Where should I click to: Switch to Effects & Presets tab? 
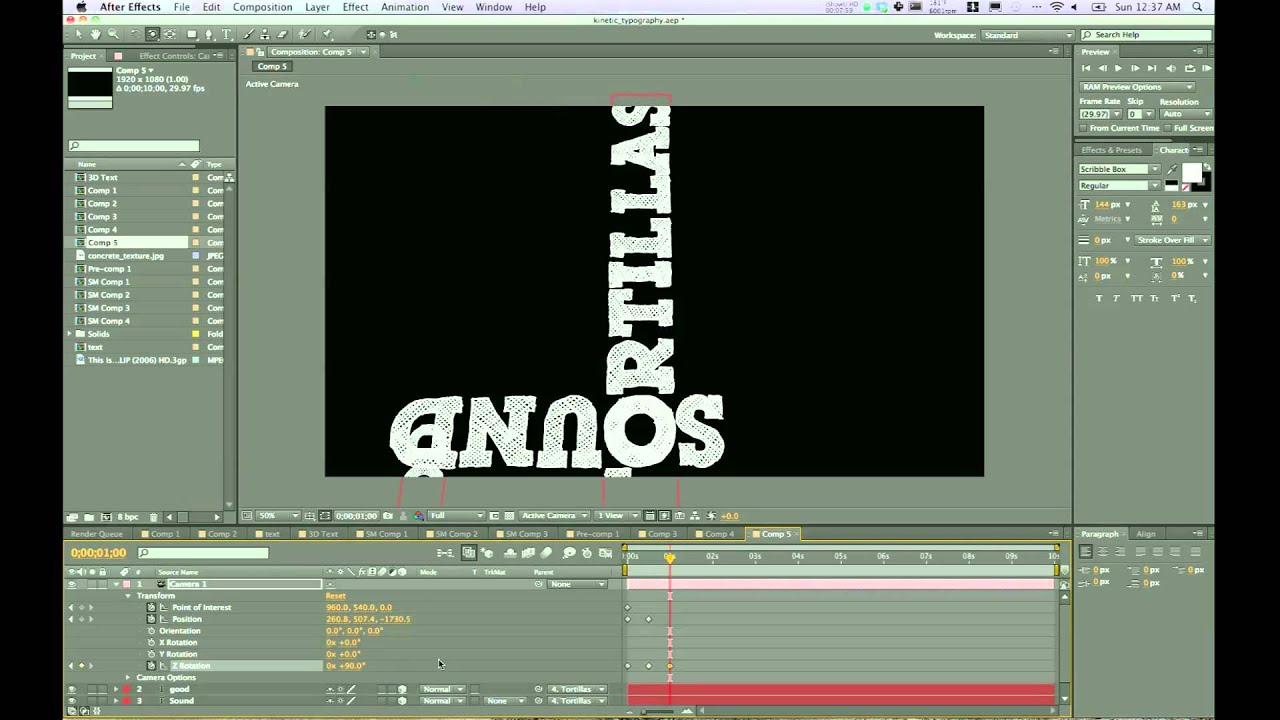click(x=1111, y=150)
